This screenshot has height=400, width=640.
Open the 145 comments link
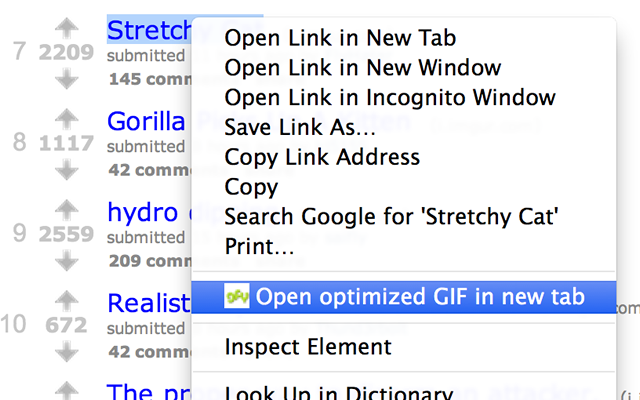[x=150, y=79]
